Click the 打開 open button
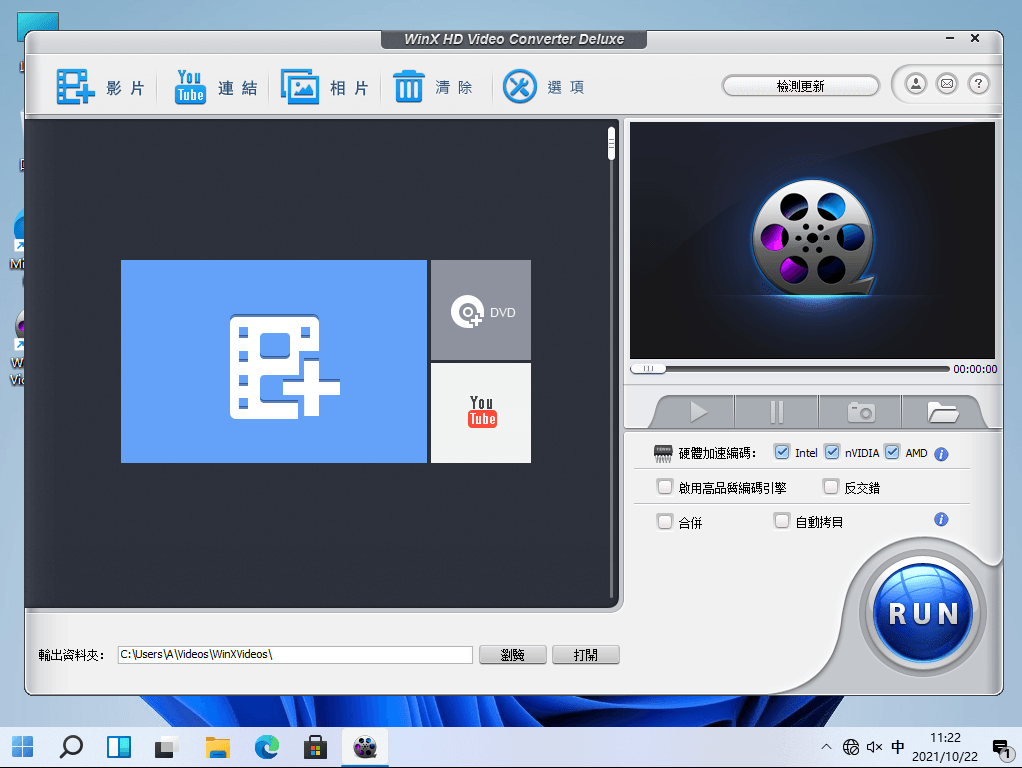This screenshot has width=1022, height=768. point(586,655)
